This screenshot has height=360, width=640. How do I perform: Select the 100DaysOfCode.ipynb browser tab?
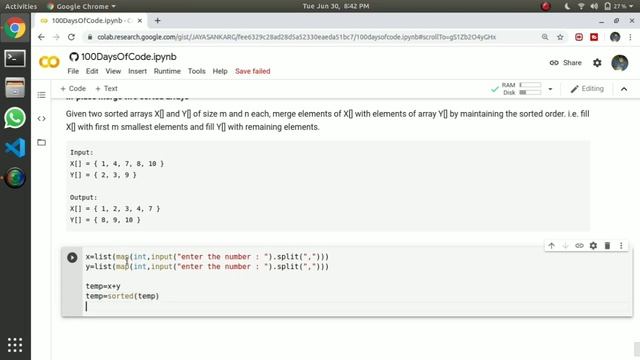[91, 20]
